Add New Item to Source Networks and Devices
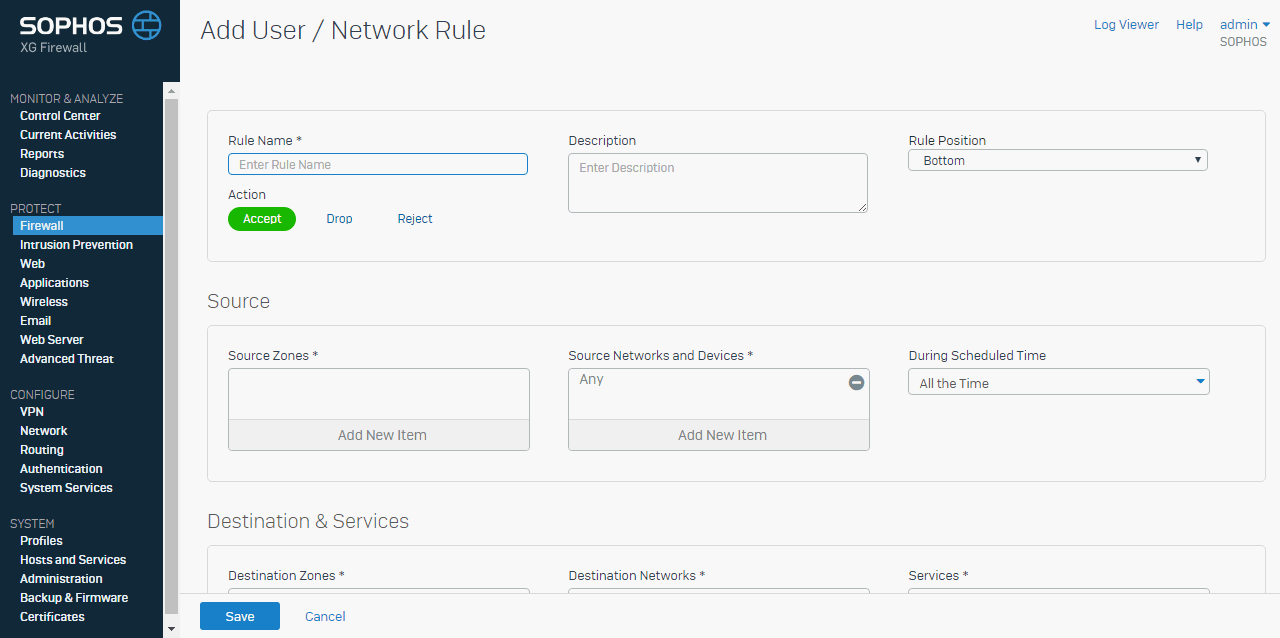 719,435
